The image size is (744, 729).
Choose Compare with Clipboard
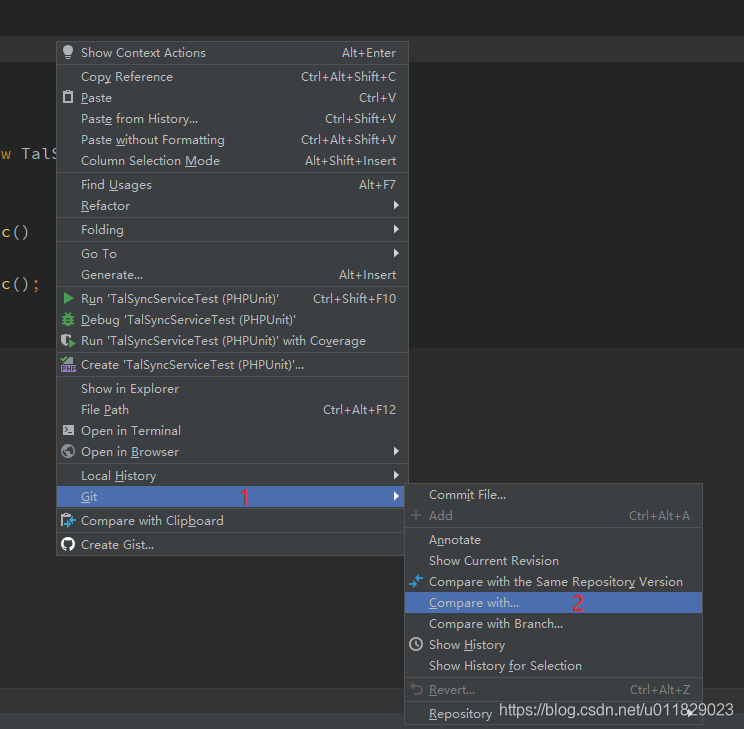tap(232, 521)
